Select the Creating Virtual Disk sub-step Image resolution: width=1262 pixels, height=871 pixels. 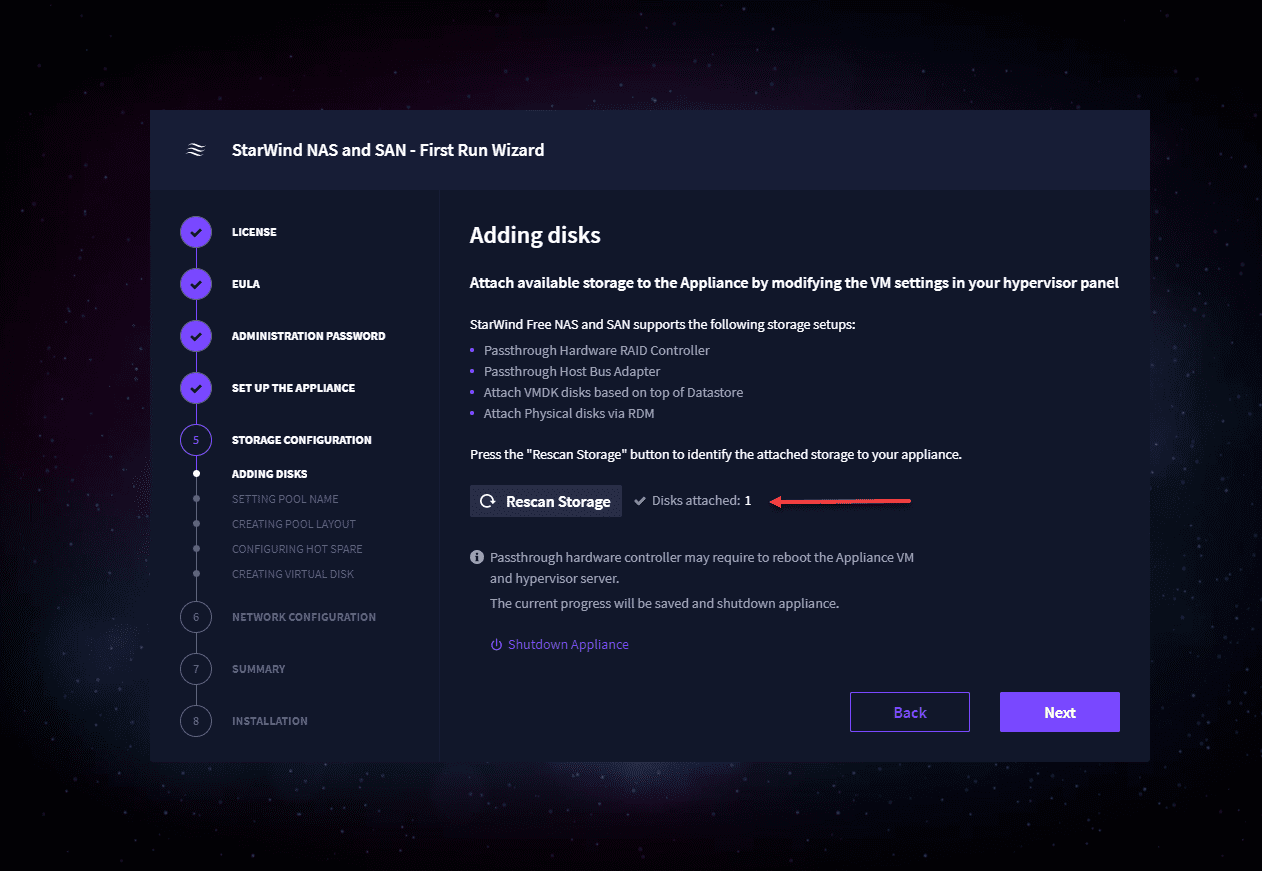coord(293,574)
